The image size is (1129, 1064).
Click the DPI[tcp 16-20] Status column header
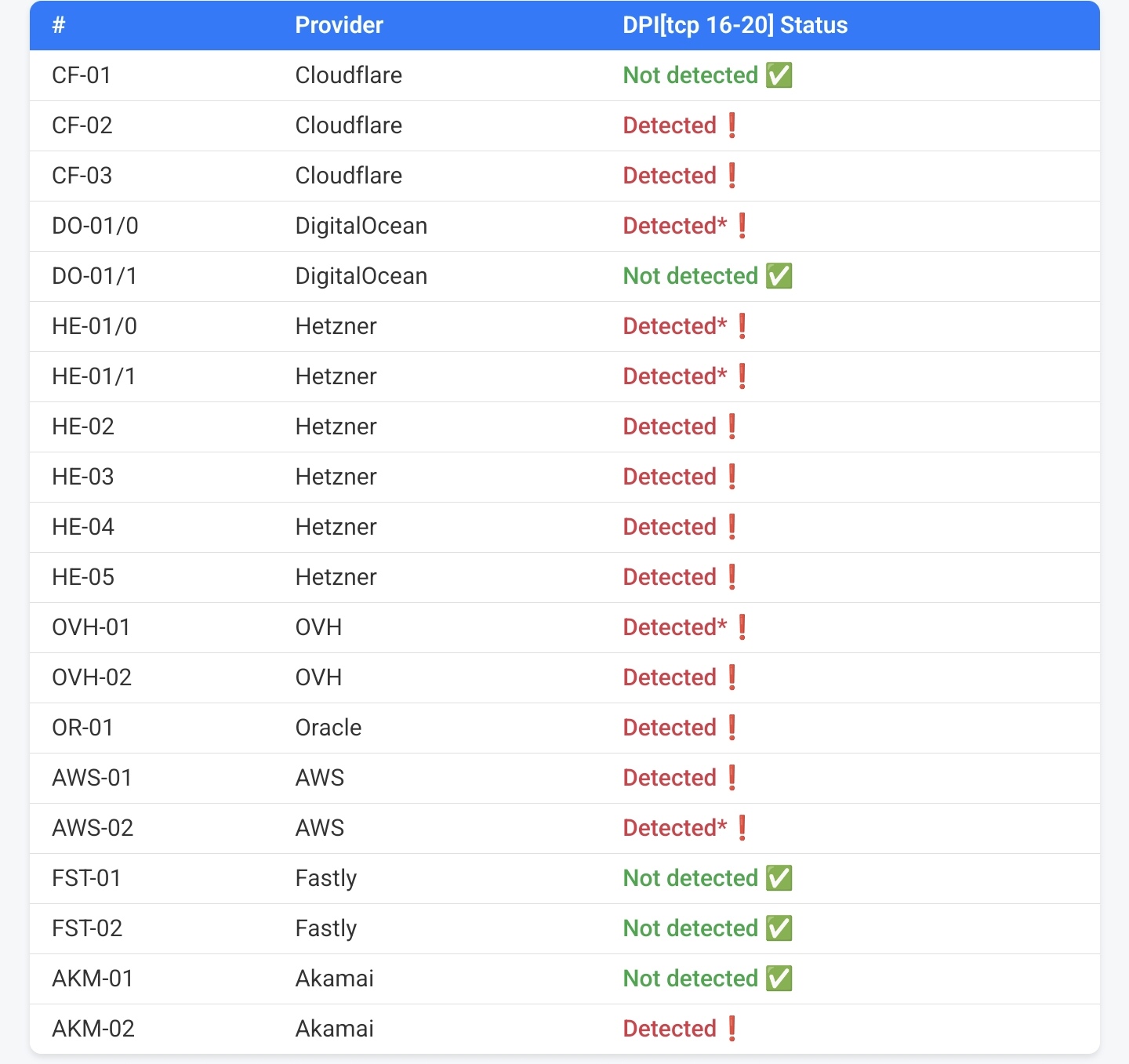pyautogui.click(x=735, y=25)
